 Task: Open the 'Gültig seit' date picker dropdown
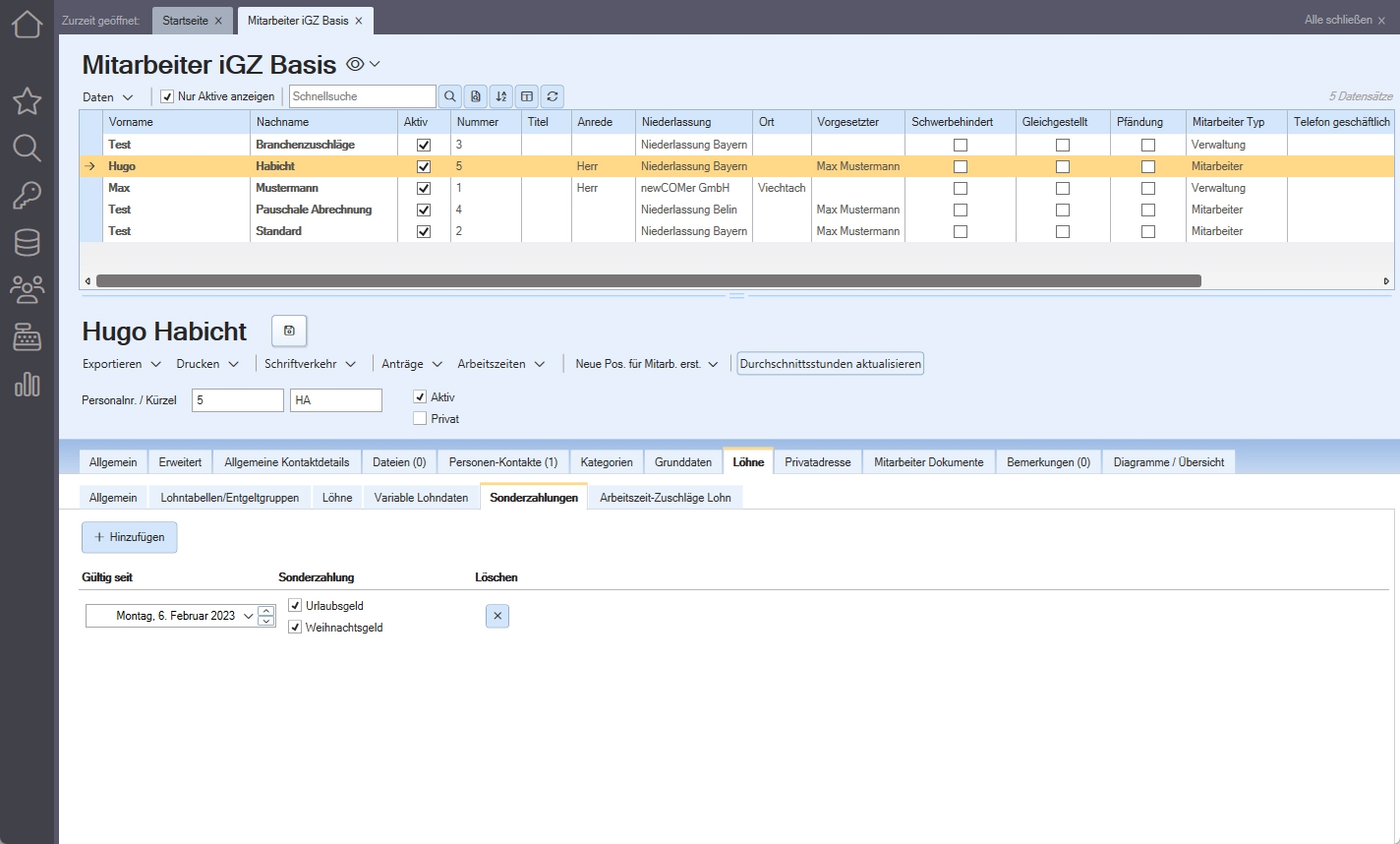click(248, 616)
